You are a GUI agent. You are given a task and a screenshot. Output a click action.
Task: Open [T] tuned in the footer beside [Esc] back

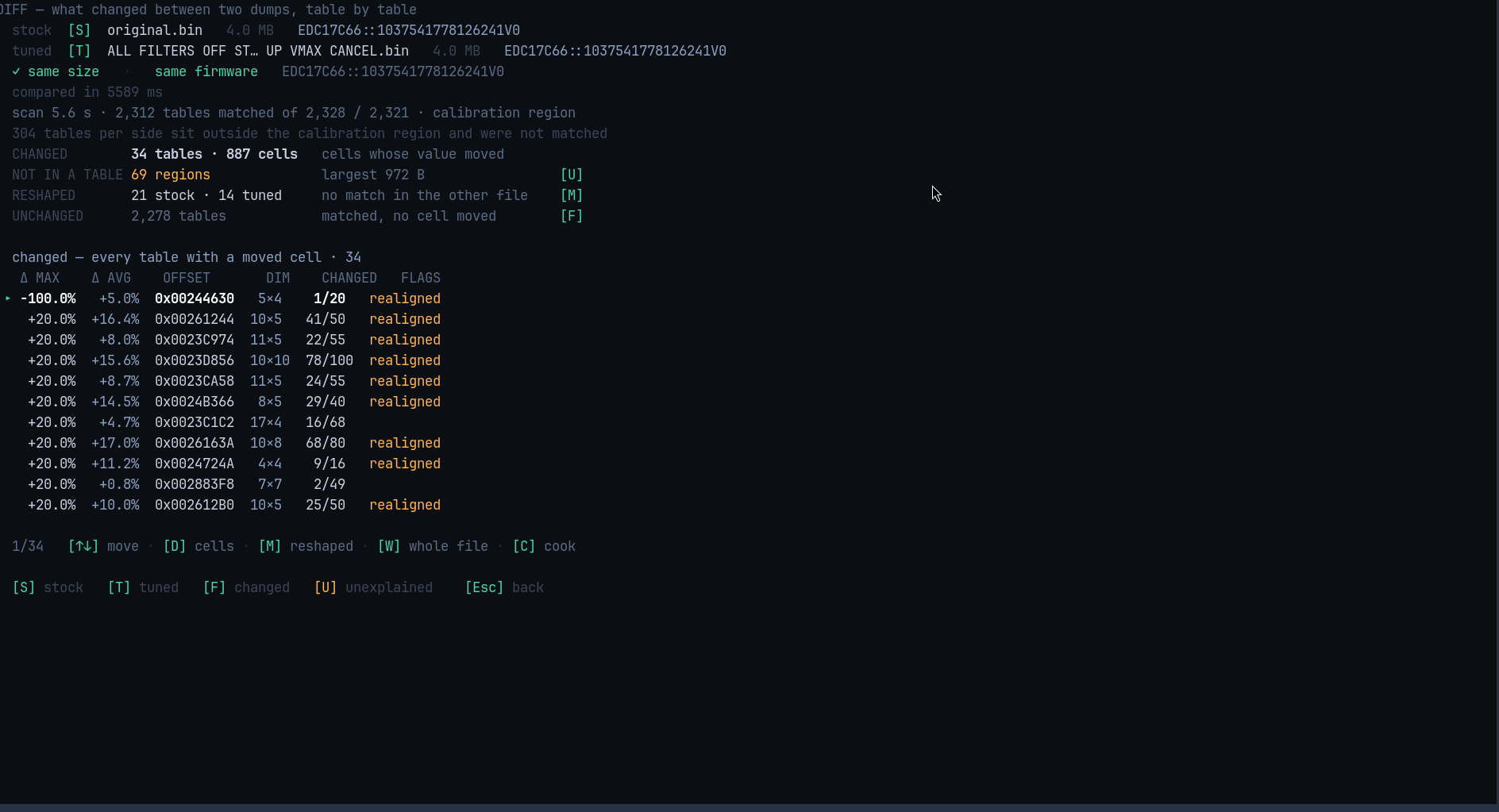click(143, 587)
